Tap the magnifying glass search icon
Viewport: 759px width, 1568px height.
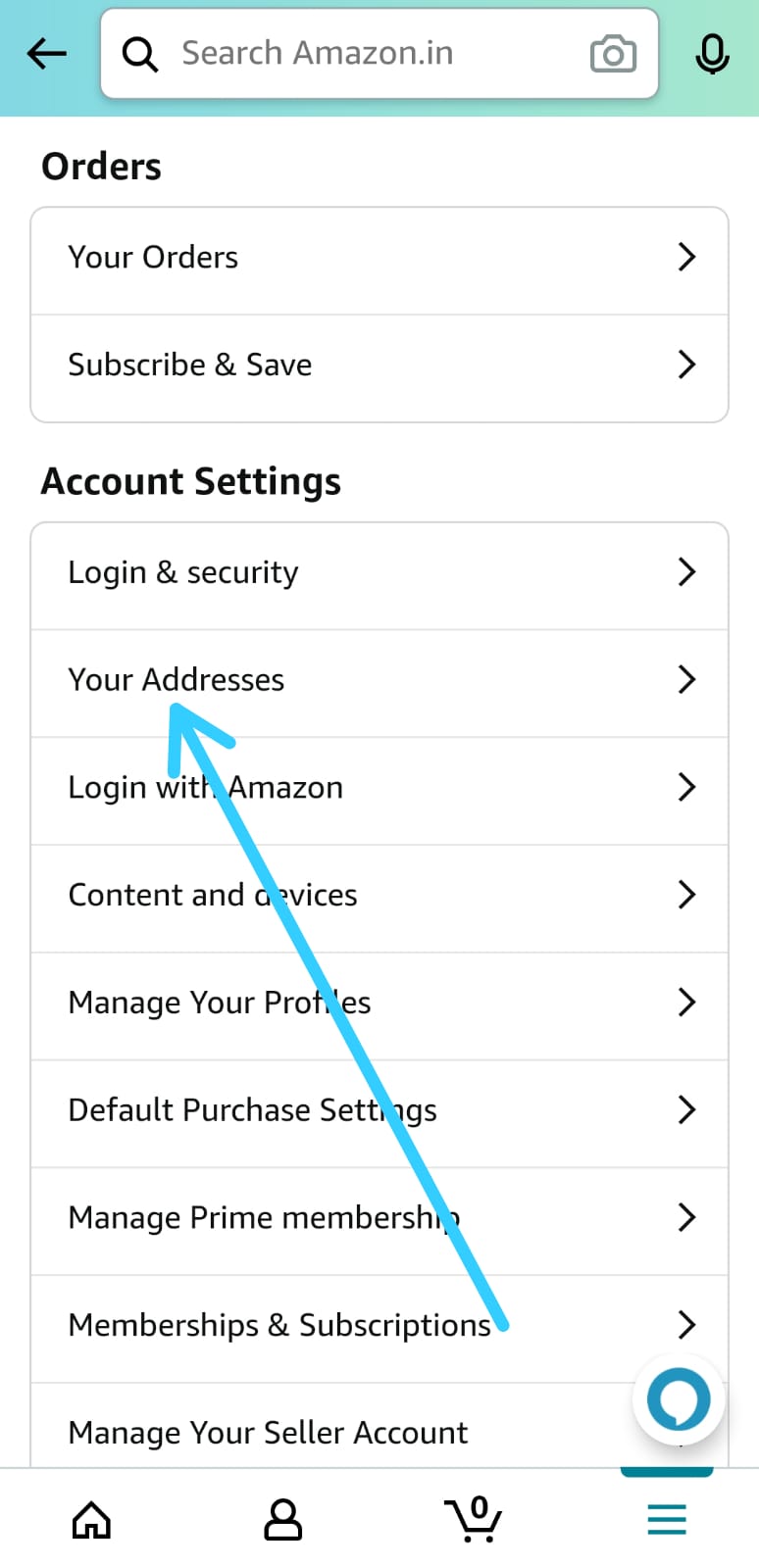tap(139, 54)
